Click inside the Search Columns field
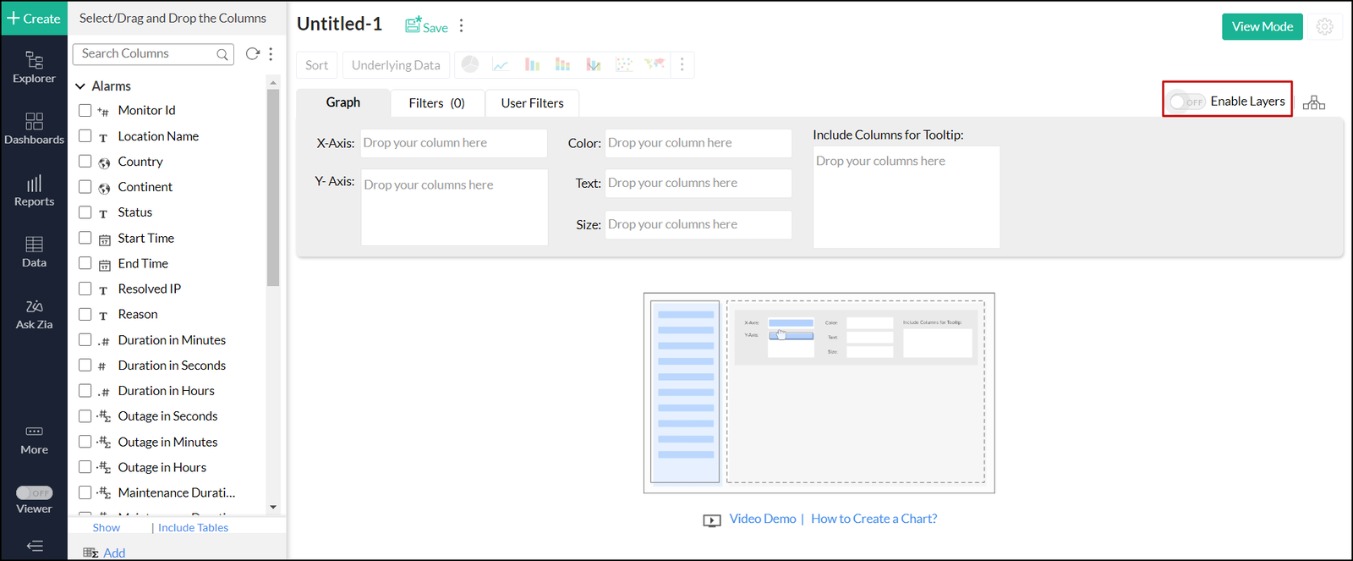This screenshot has width=1353, height=561. point(145,54)
